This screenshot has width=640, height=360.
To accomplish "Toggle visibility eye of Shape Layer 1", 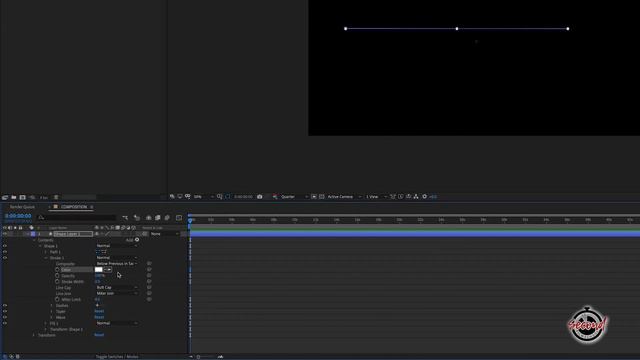I will pyautogui.click(x=5, y=234).
